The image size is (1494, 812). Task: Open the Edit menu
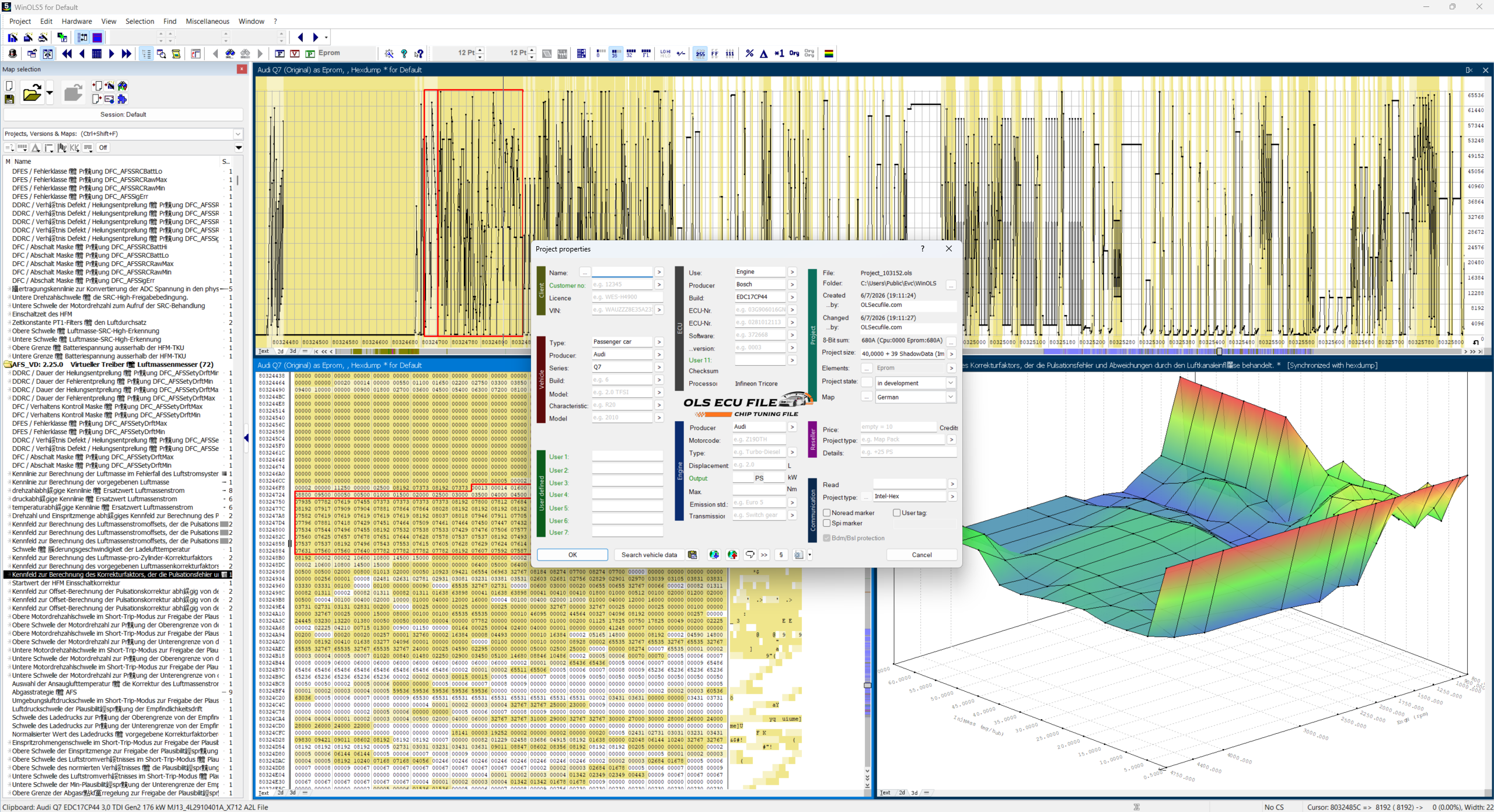tap(46, 22)
